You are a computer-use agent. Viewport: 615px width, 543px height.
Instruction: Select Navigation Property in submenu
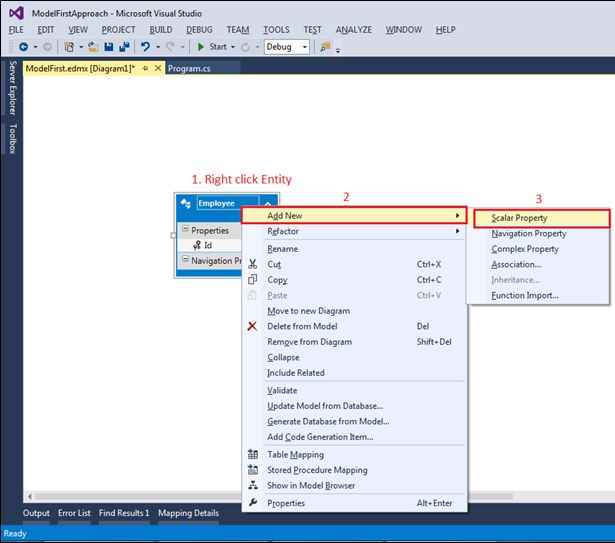538,233
